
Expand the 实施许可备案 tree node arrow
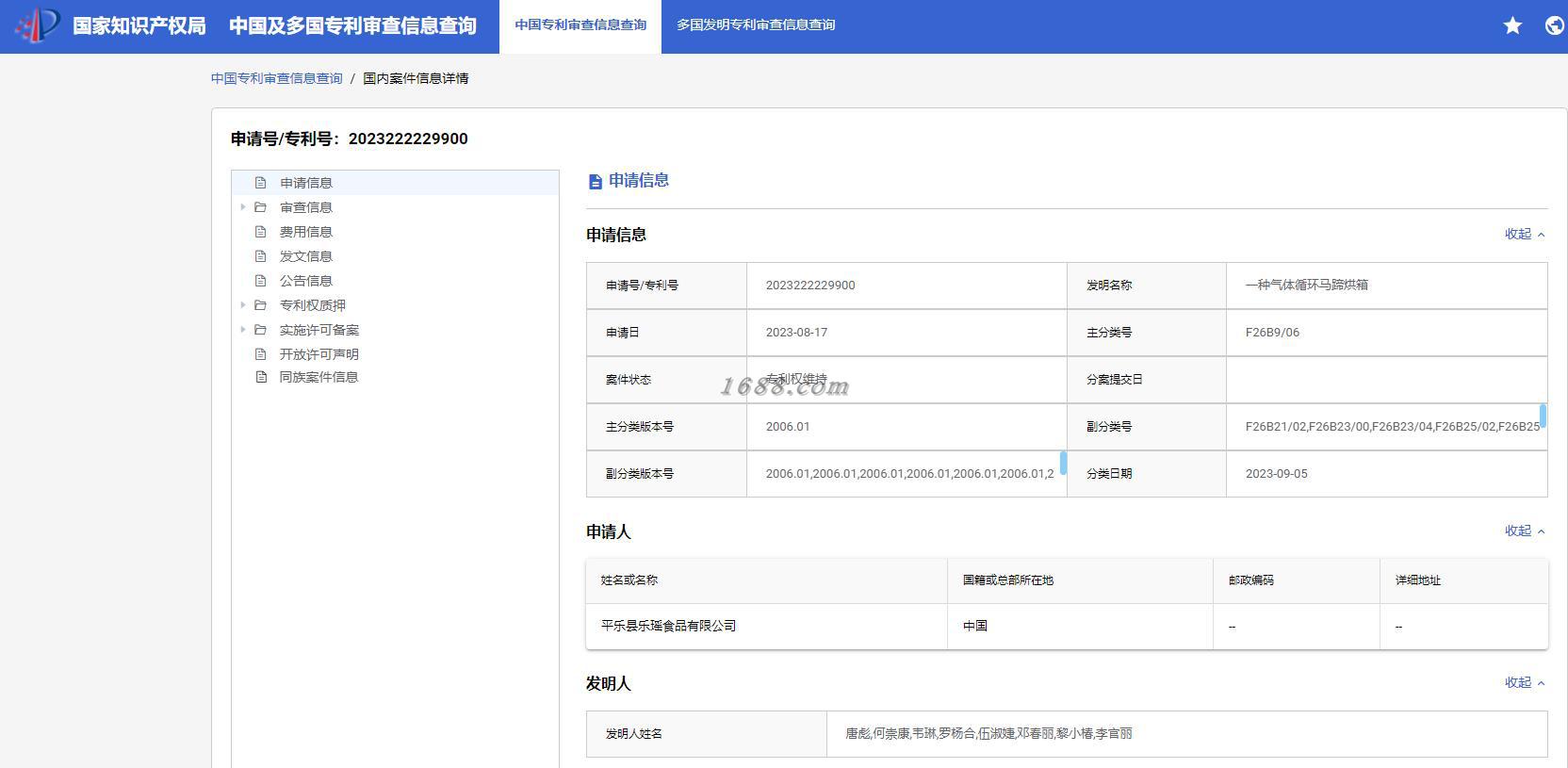[x=243, y=330]
